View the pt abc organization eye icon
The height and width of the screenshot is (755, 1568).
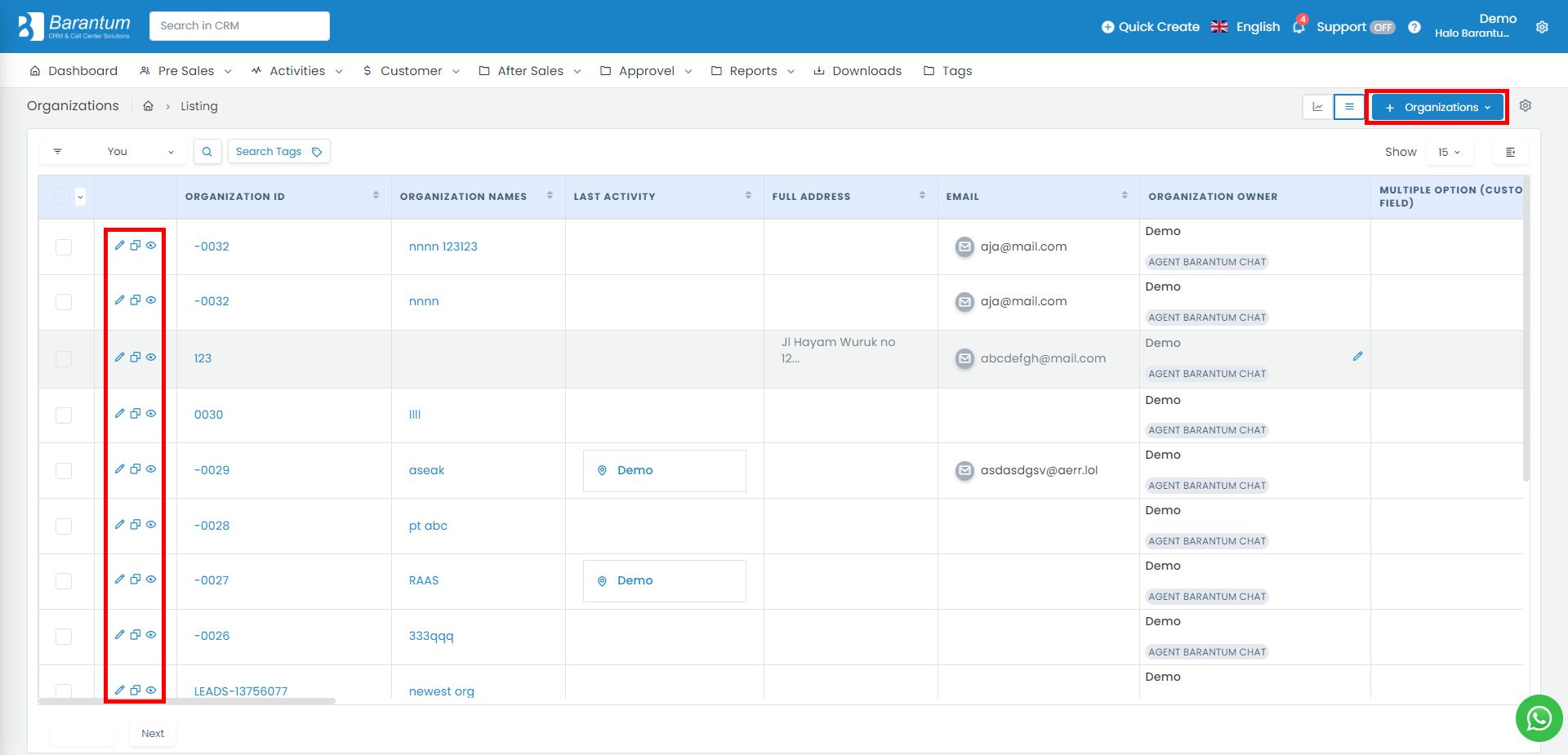point(151,525)
